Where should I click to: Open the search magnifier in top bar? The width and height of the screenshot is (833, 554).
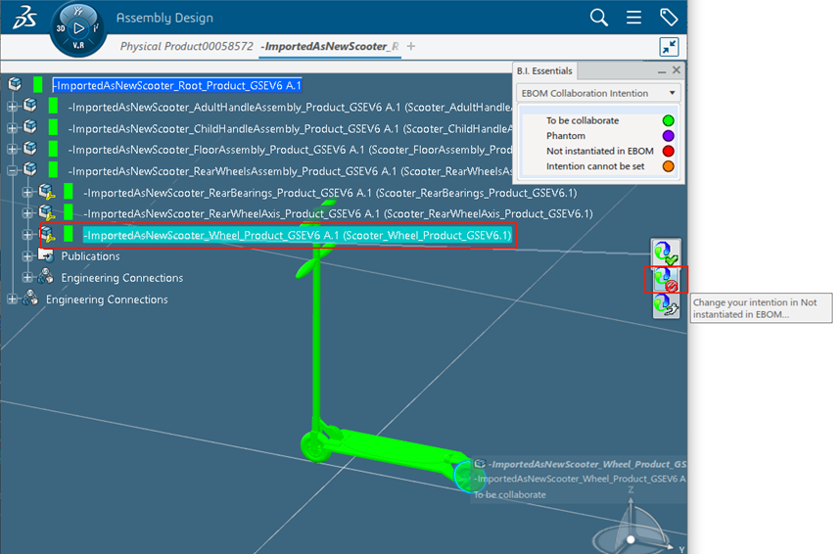(x=599, y=17)
